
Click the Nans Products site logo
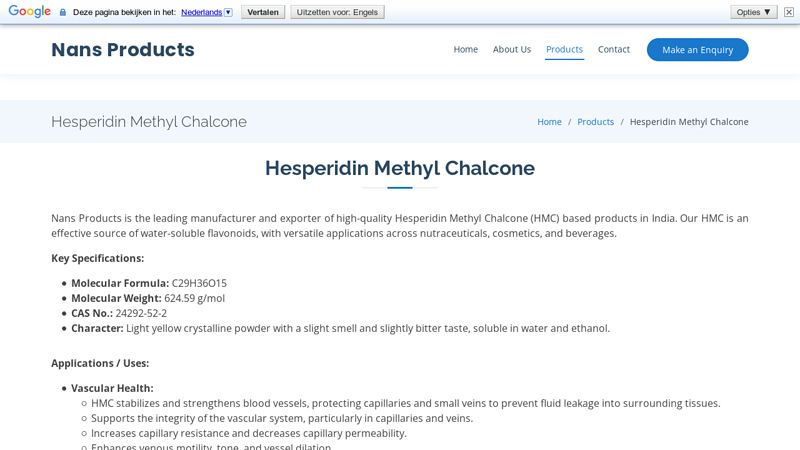[123, 50]
